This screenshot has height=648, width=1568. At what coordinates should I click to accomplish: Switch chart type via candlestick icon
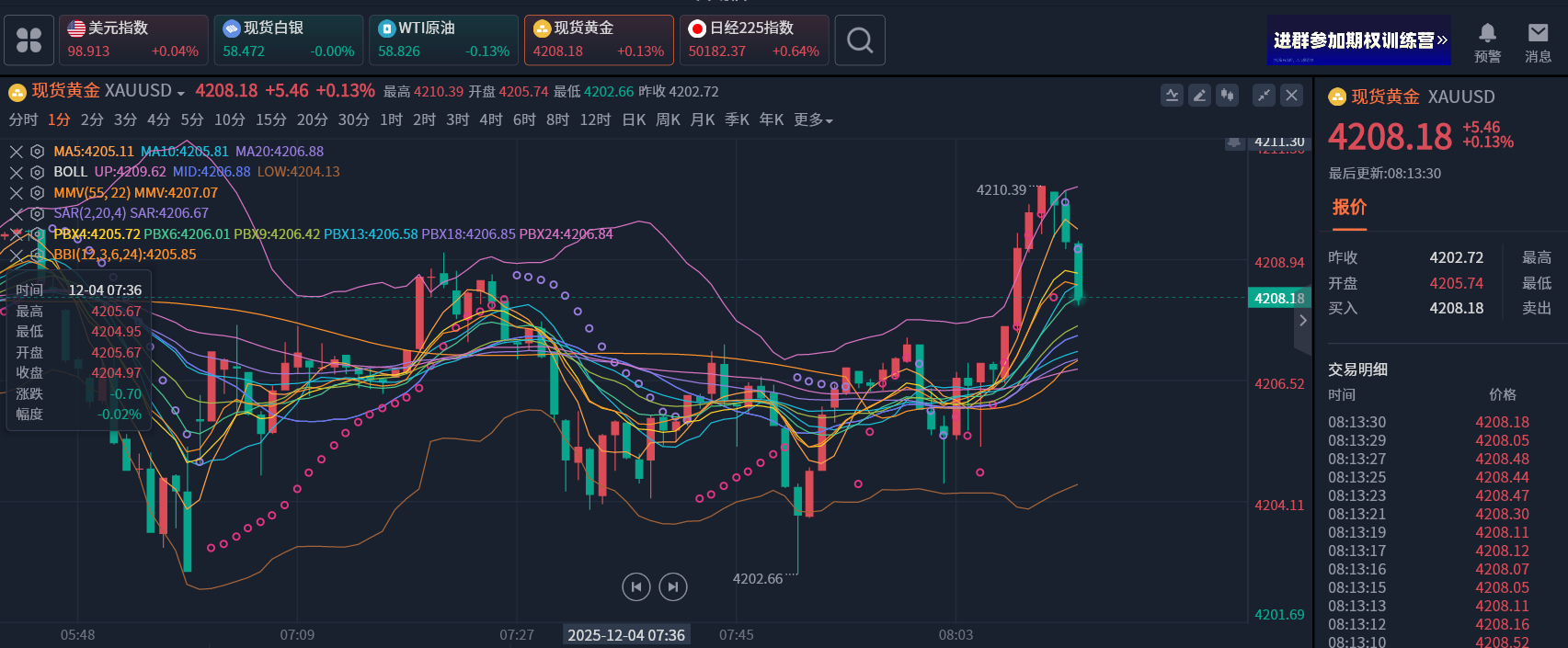coord(1227,96)
